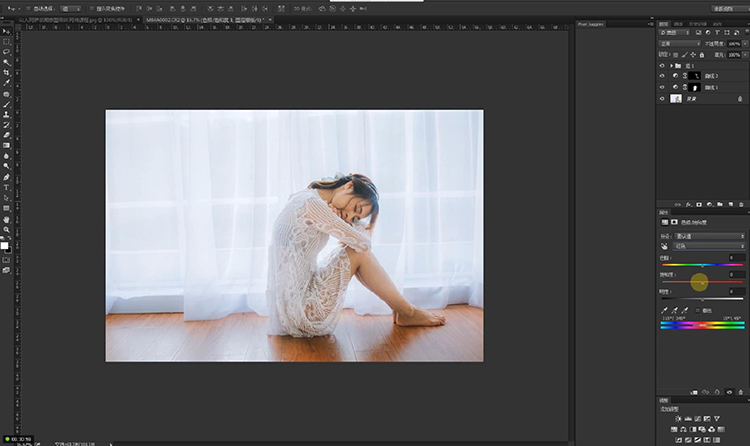Select the Eraser tool

6,135
